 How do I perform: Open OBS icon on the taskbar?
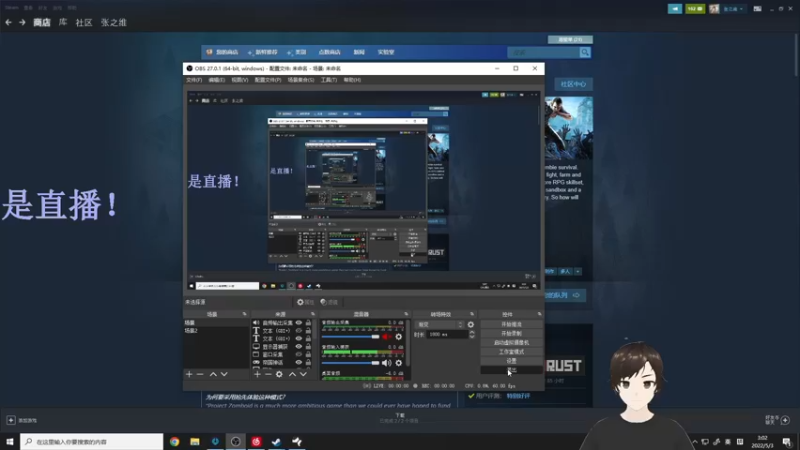[x=236, y=442]
